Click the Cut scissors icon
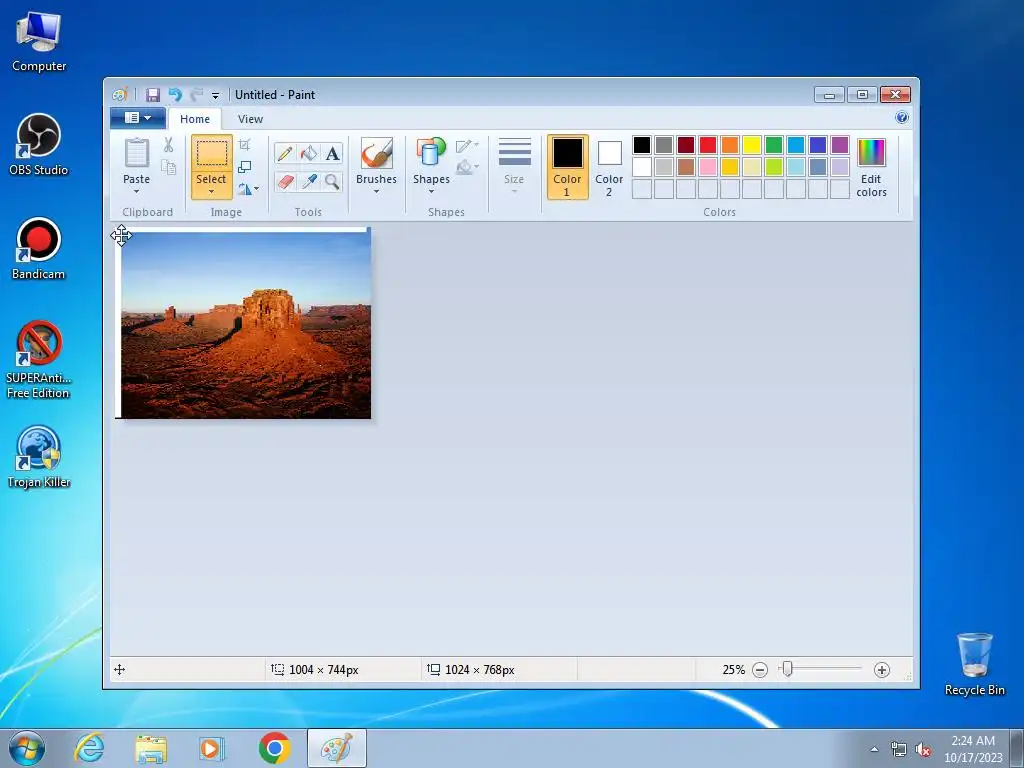This screenshot has height=768, width=1024. [x=168, y=145]
